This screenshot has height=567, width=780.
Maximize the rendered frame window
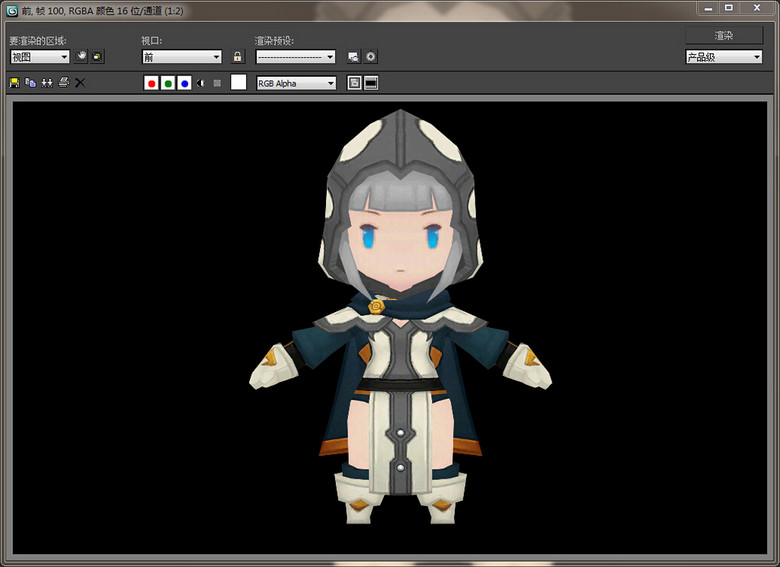click(729, 8)
